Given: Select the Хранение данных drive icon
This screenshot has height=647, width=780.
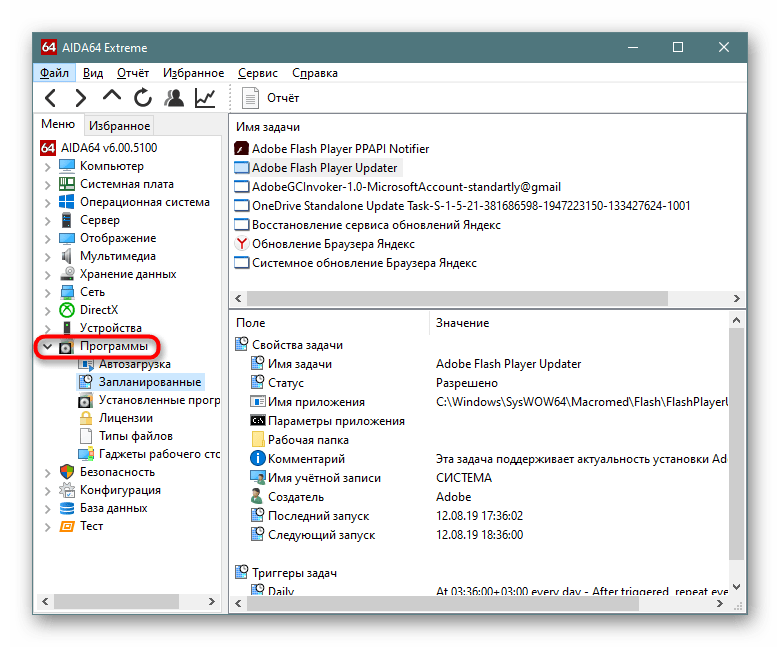Looking at the screenshot, I should click(67, 274).
